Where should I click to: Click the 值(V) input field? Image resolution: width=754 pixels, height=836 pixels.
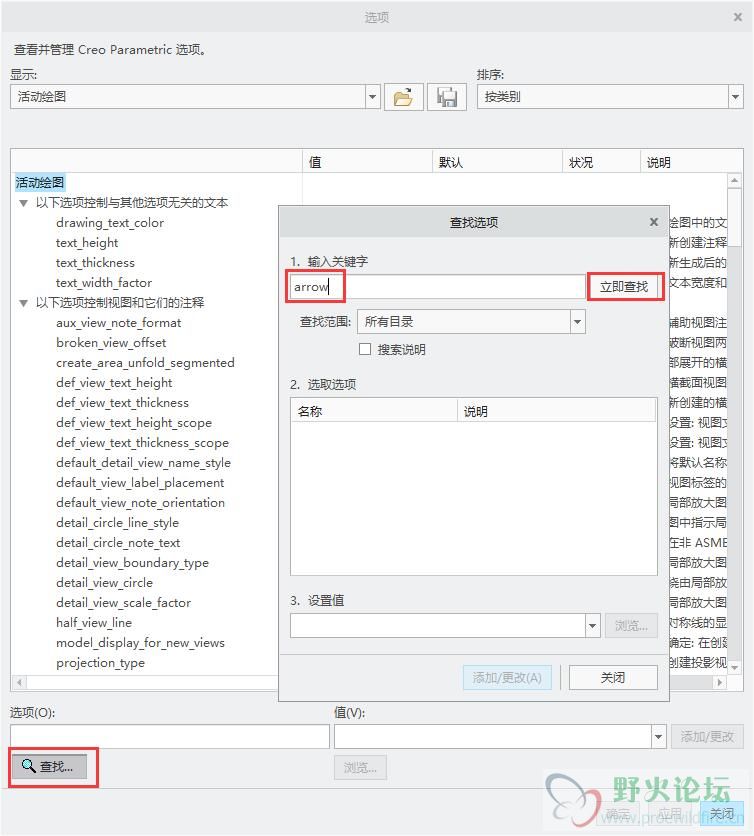point(493,737)
